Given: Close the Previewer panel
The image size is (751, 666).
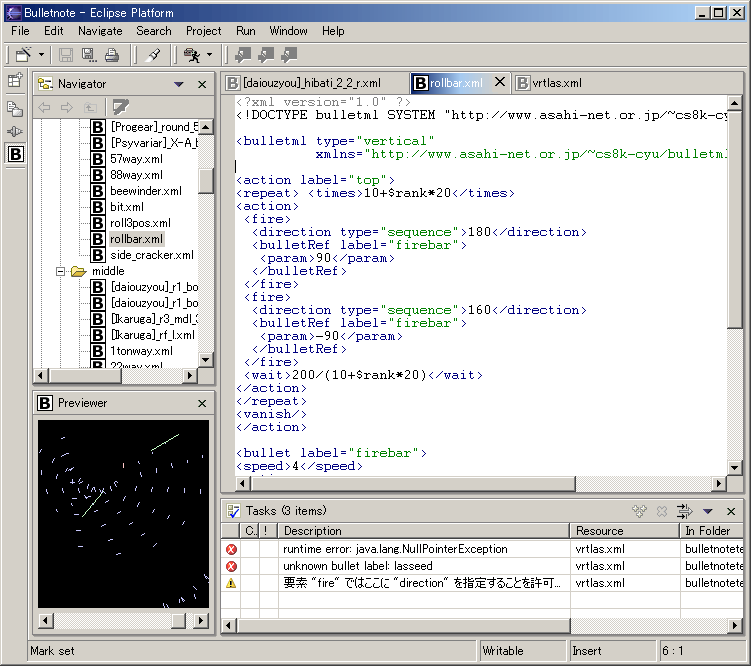Looking at the screenshot, I should [202, 403].
